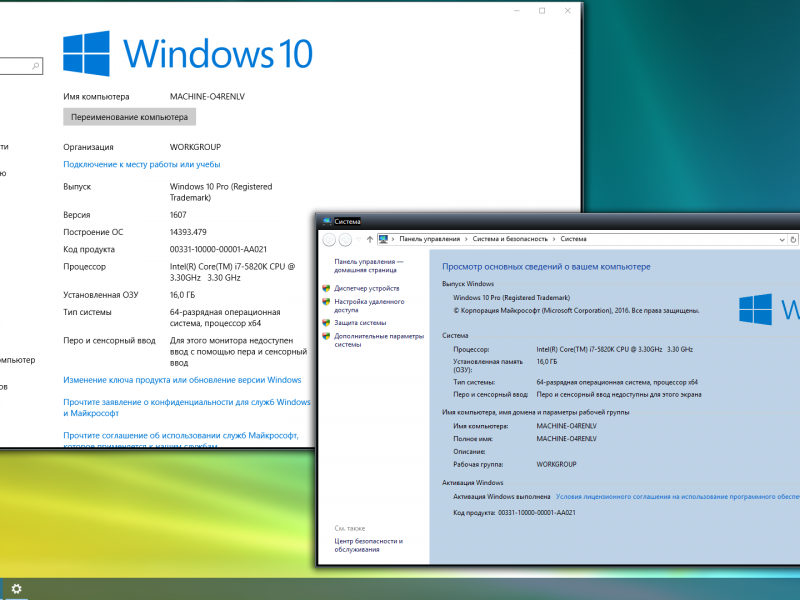Maximize the Settings window
This screenshot has height=600, width=800.
pos(542,11)
